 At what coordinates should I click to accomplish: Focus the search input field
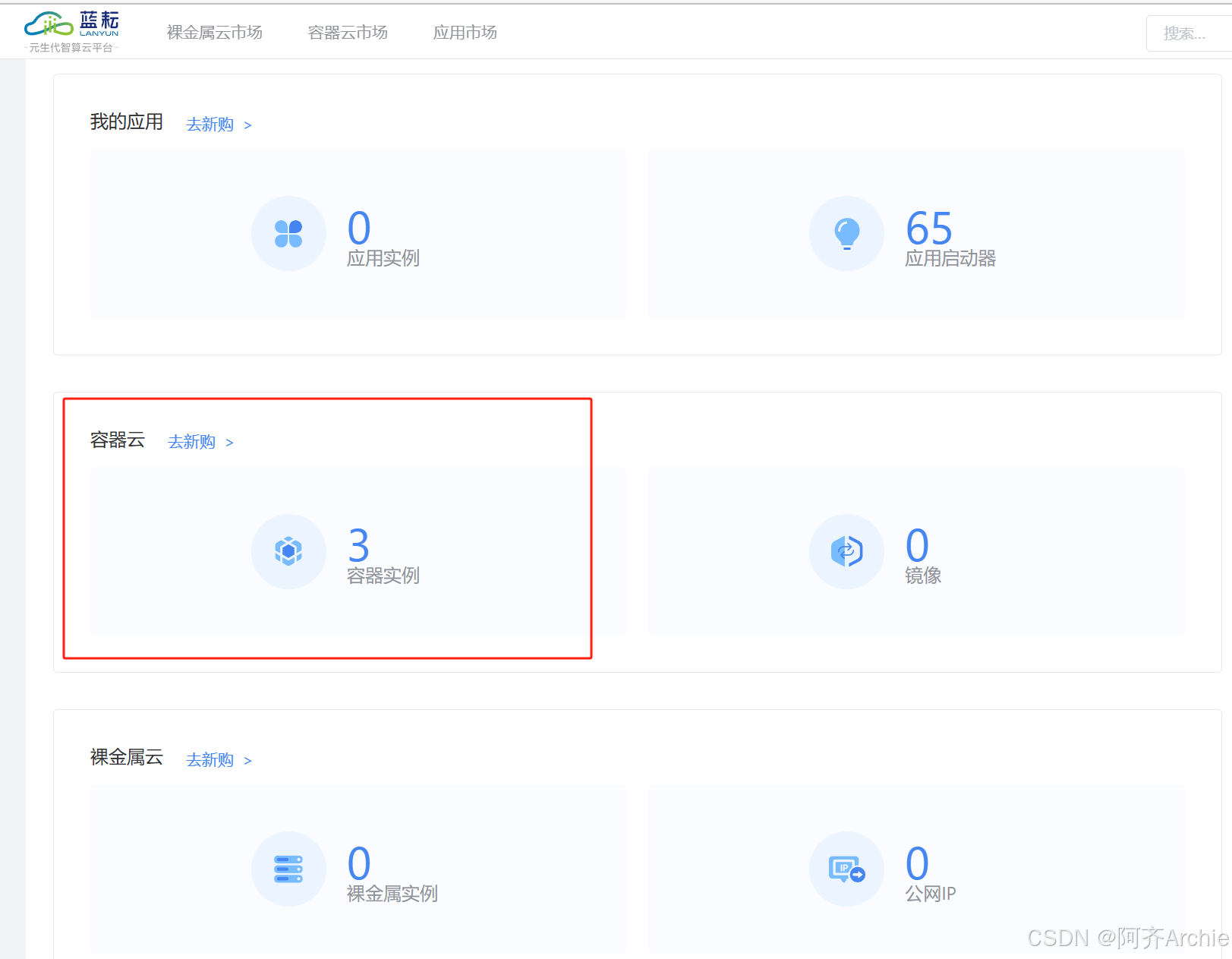pyautogui.click(x=1188, y=33)
